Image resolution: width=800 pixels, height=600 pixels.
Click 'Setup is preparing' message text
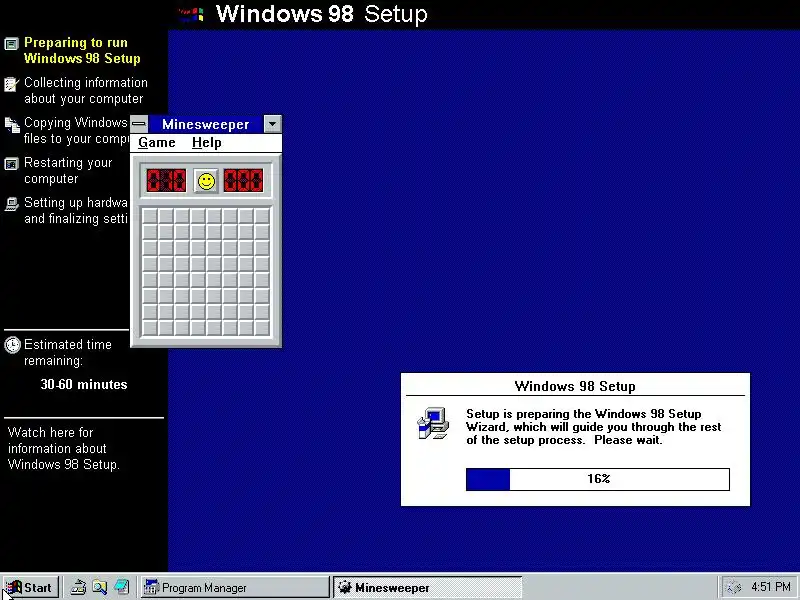click(x=593, y=427)
